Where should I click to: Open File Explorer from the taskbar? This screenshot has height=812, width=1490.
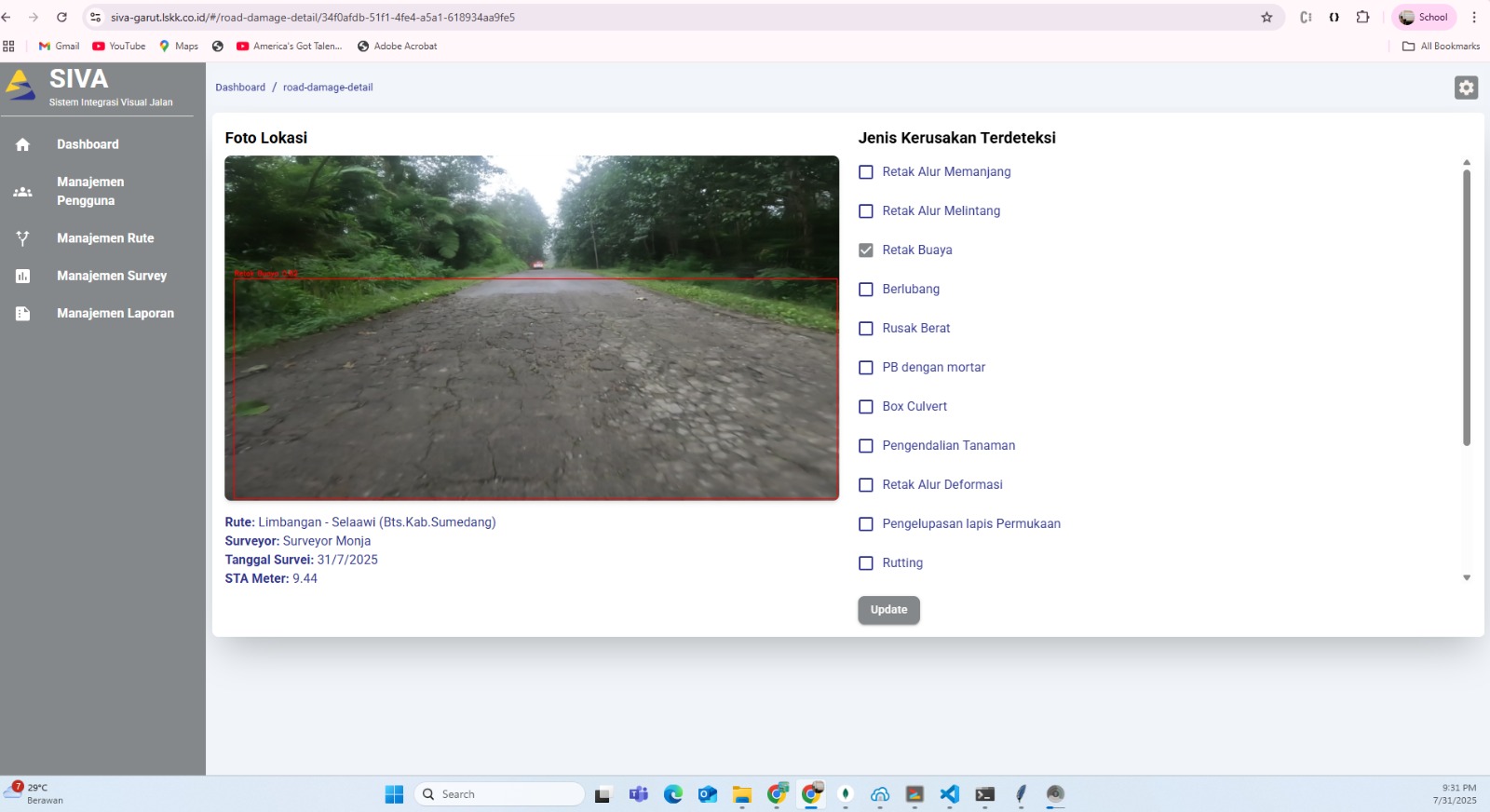(742, 794)
